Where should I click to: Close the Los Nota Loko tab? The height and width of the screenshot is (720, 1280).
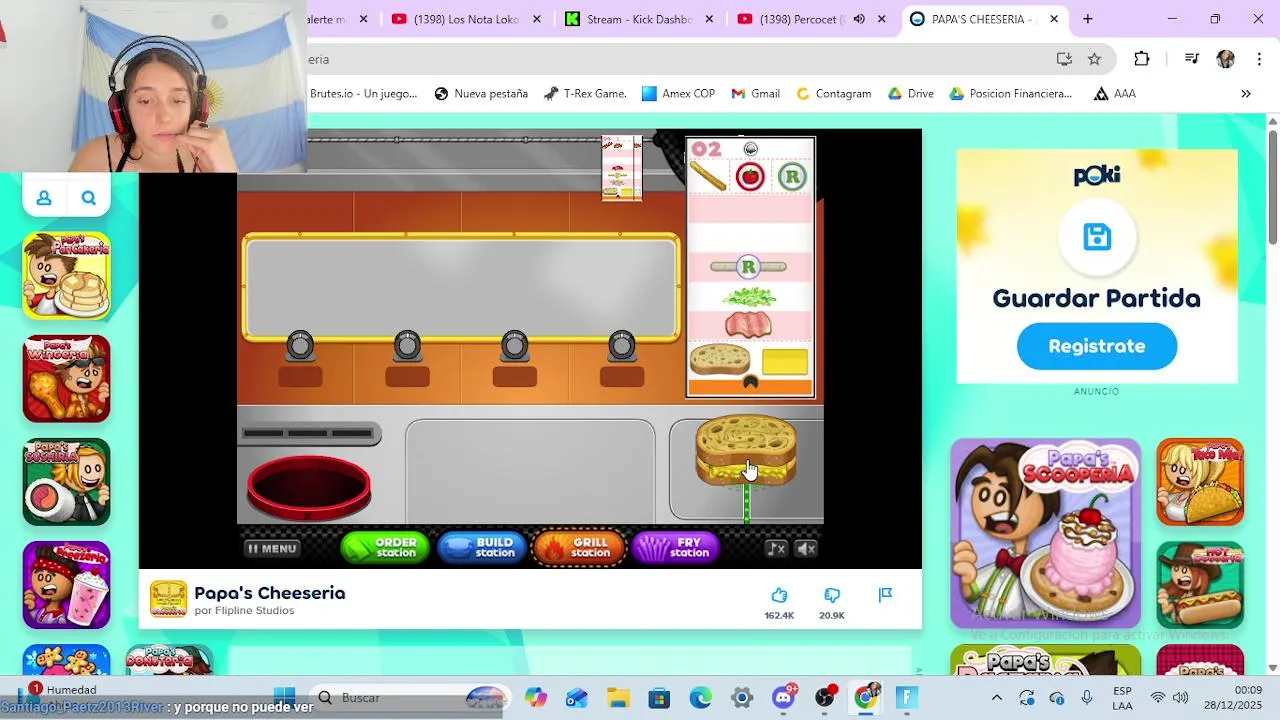click(536, 19)
